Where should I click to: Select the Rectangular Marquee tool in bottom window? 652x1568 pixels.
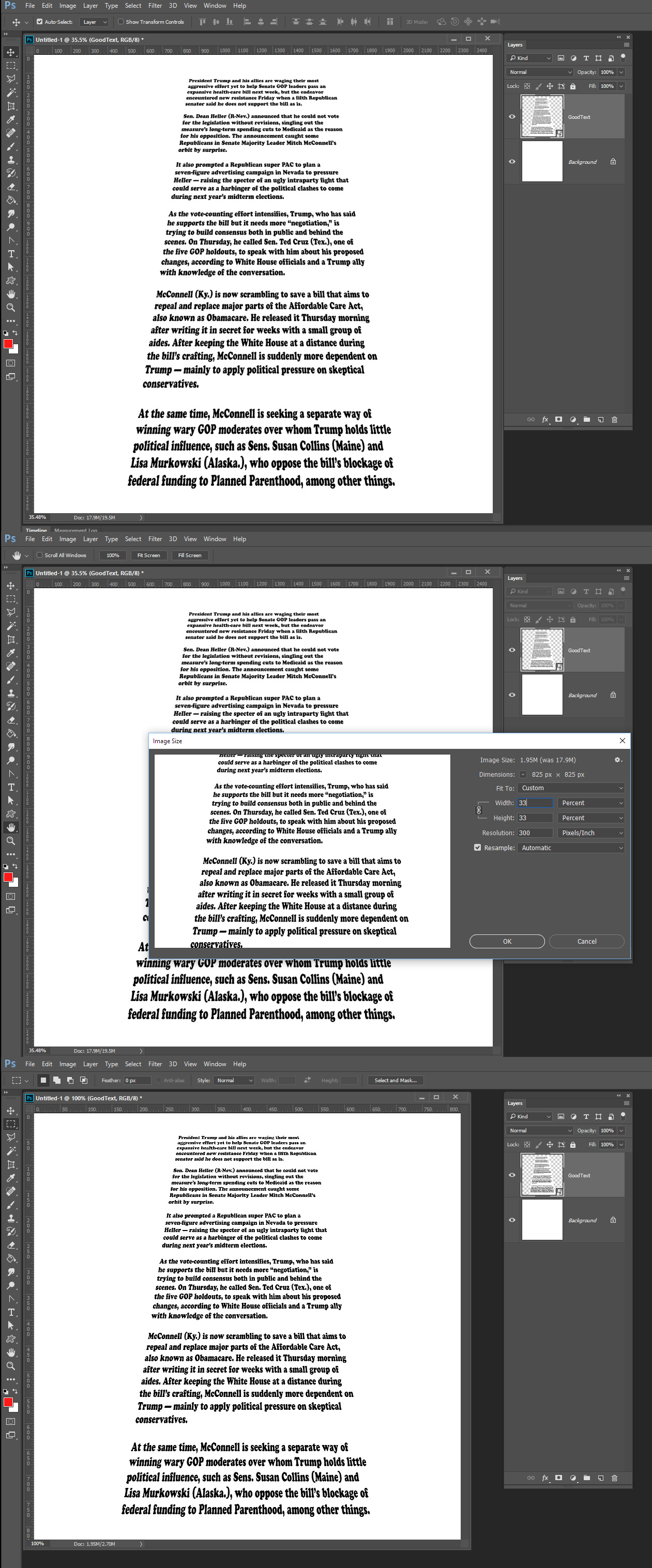(11, 1124)
